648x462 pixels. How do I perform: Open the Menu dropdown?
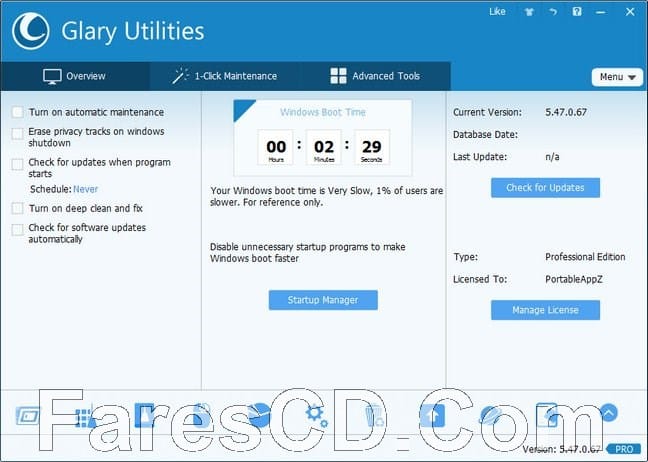(617, 77)
